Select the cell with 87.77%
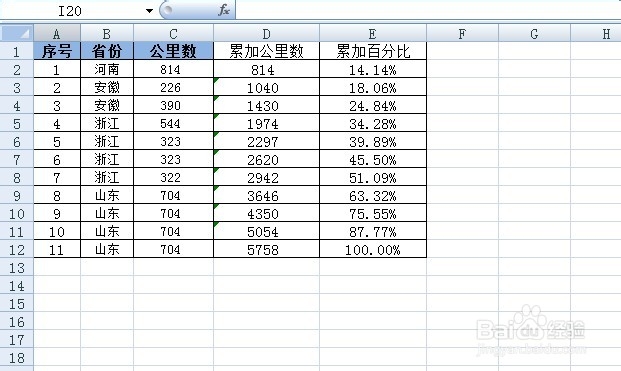 pyautogui.click(x=373, y=232)
